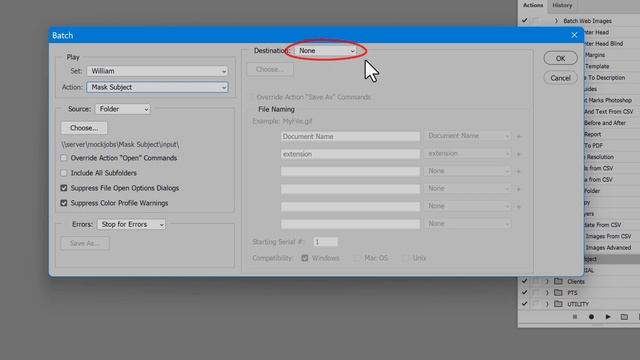640x360 pixels.
Task: Expand the Batch Web Images action
Action: click(556, 21)
